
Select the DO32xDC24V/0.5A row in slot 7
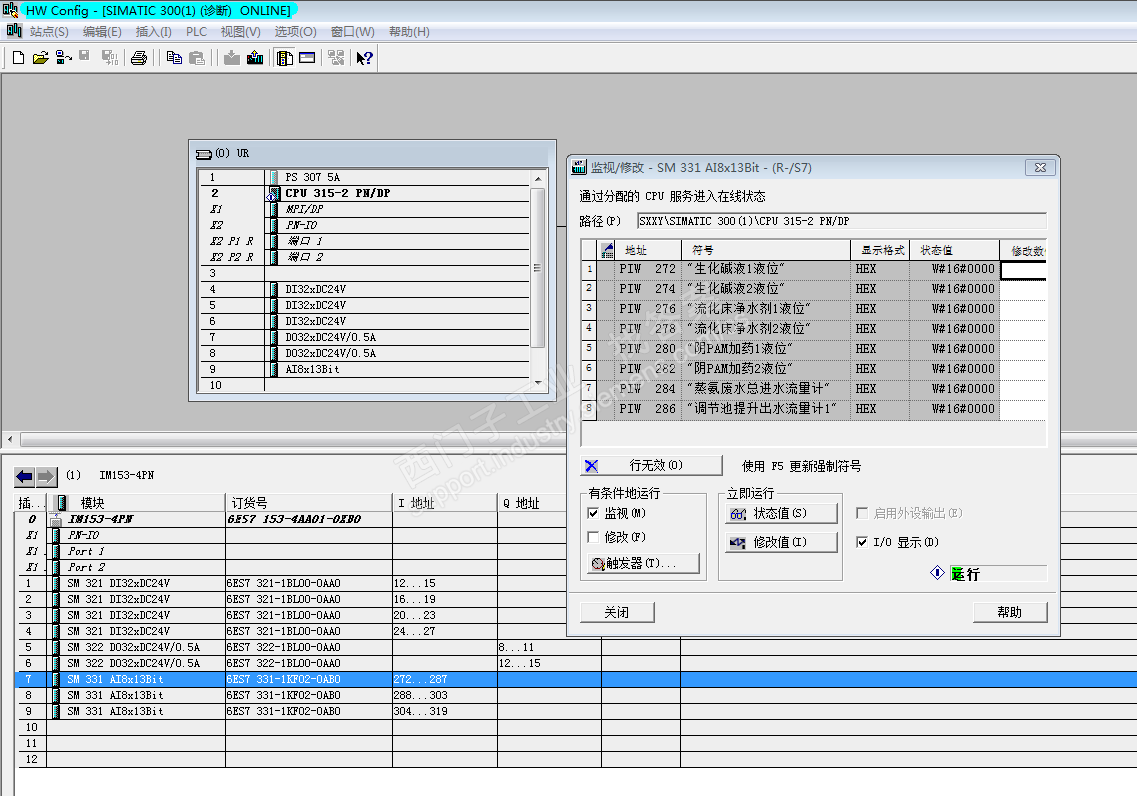click(x=365, y=337)
